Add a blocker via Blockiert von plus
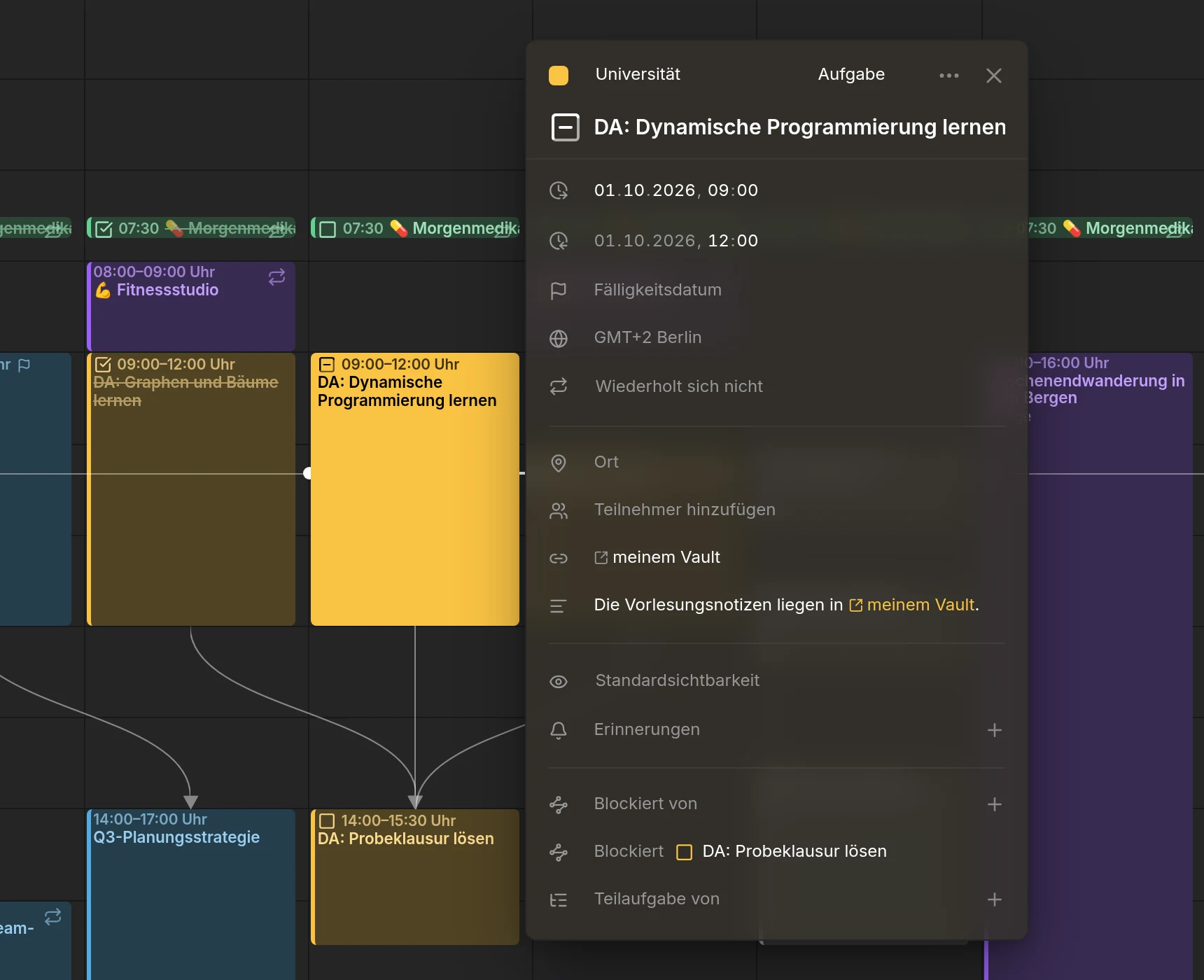This screenshot has height=980, width=1204. 994,804
